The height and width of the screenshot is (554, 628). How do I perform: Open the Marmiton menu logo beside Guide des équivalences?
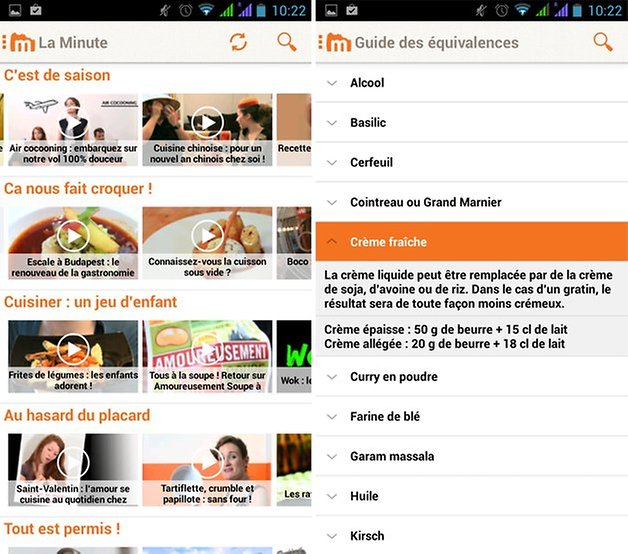335,42
